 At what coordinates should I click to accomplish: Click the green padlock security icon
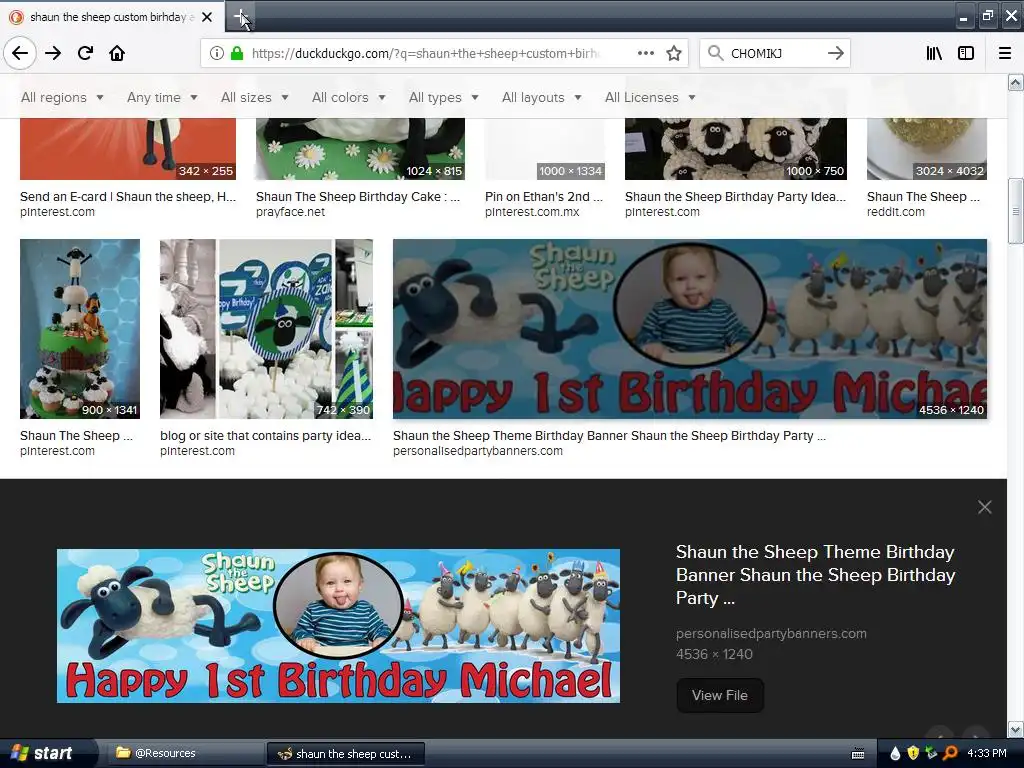pyautogui.click(x=236, y=53)
